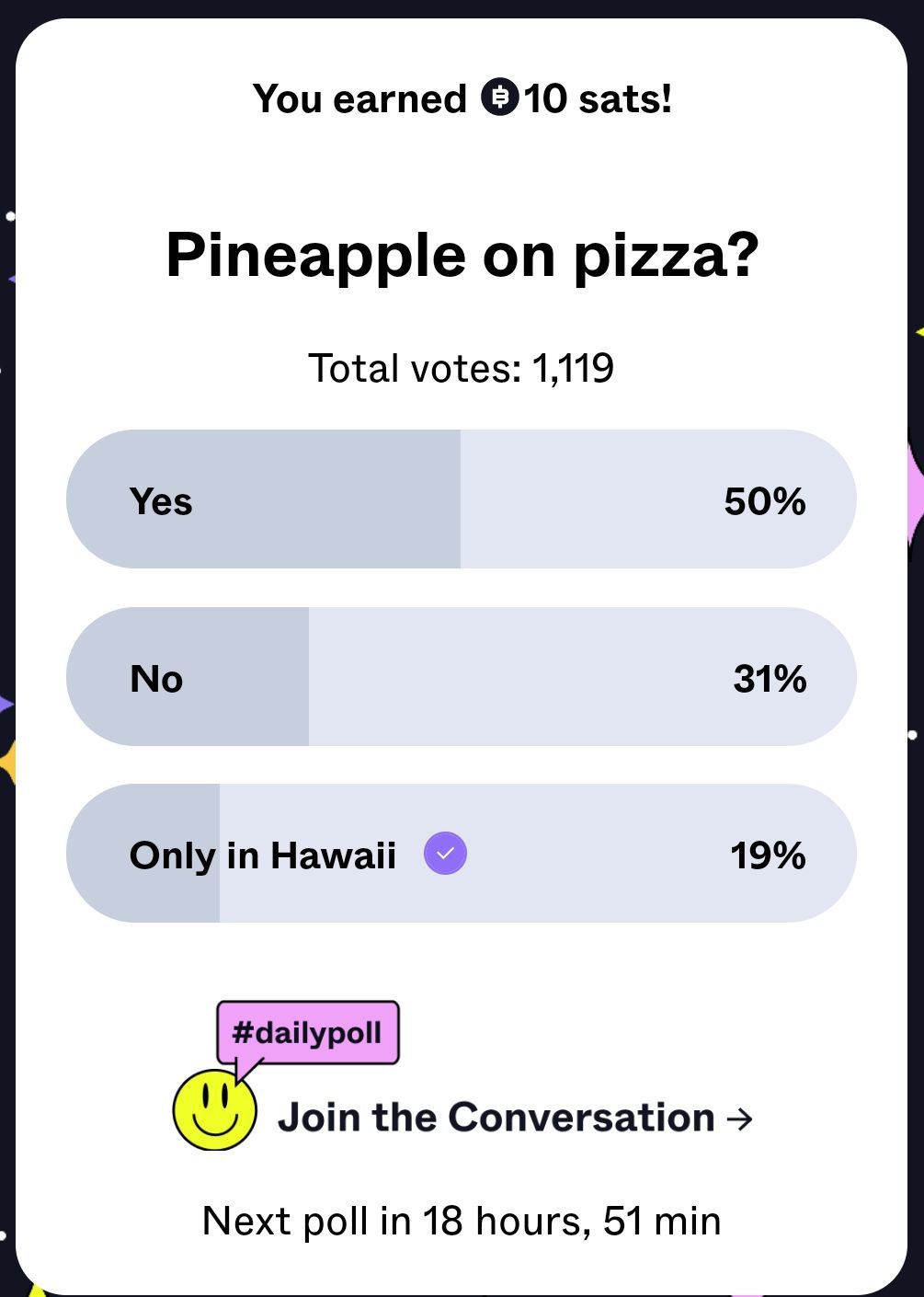This screenshot has height=1297, width=924.
Task: Click the Bitcoin sats coin icon
Action: [500, 98]
